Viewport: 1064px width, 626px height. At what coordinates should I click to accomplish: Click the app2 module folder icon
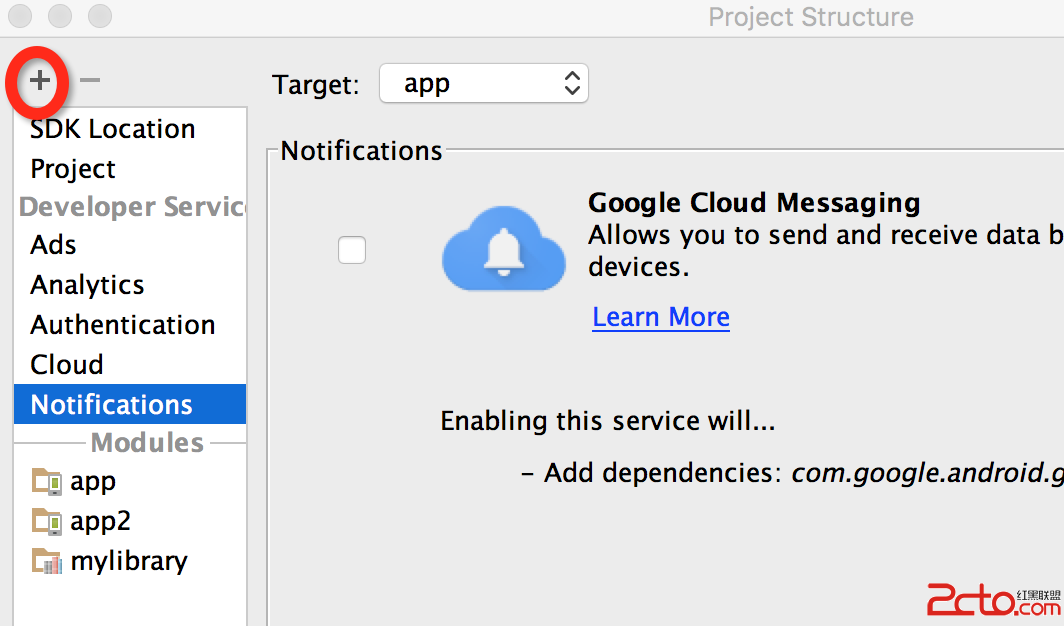pos(47,521)
